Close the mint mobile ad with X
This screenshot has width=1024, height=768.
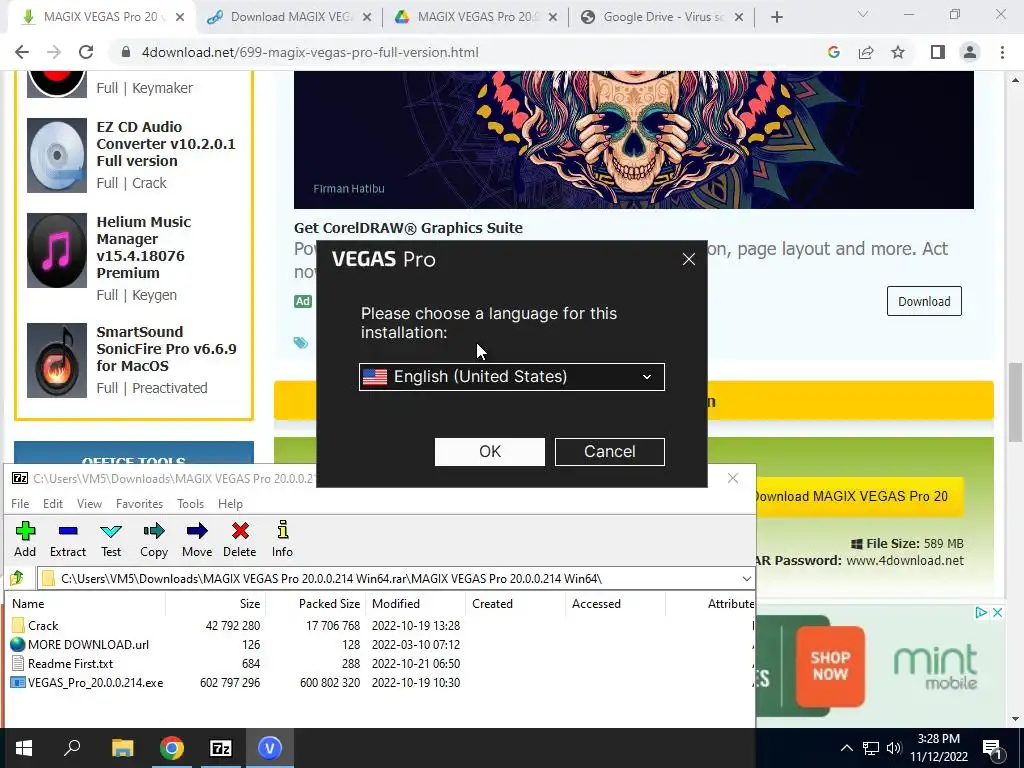pos(997,613)
